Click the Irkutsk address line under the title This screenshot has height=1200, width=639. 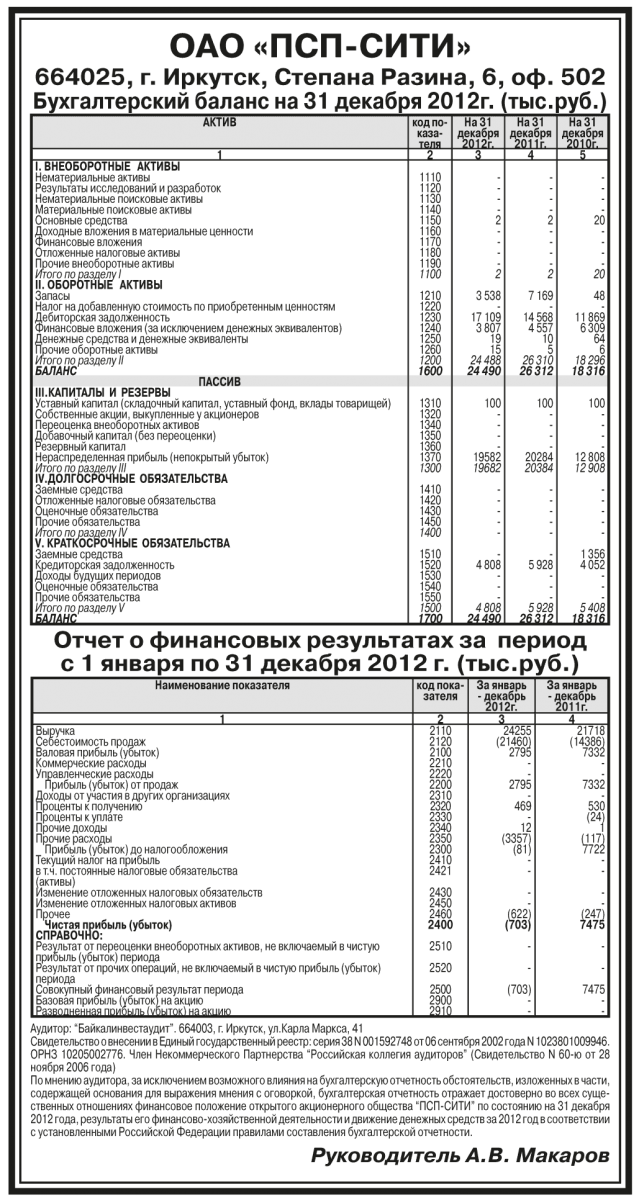[x=319, y=79]
